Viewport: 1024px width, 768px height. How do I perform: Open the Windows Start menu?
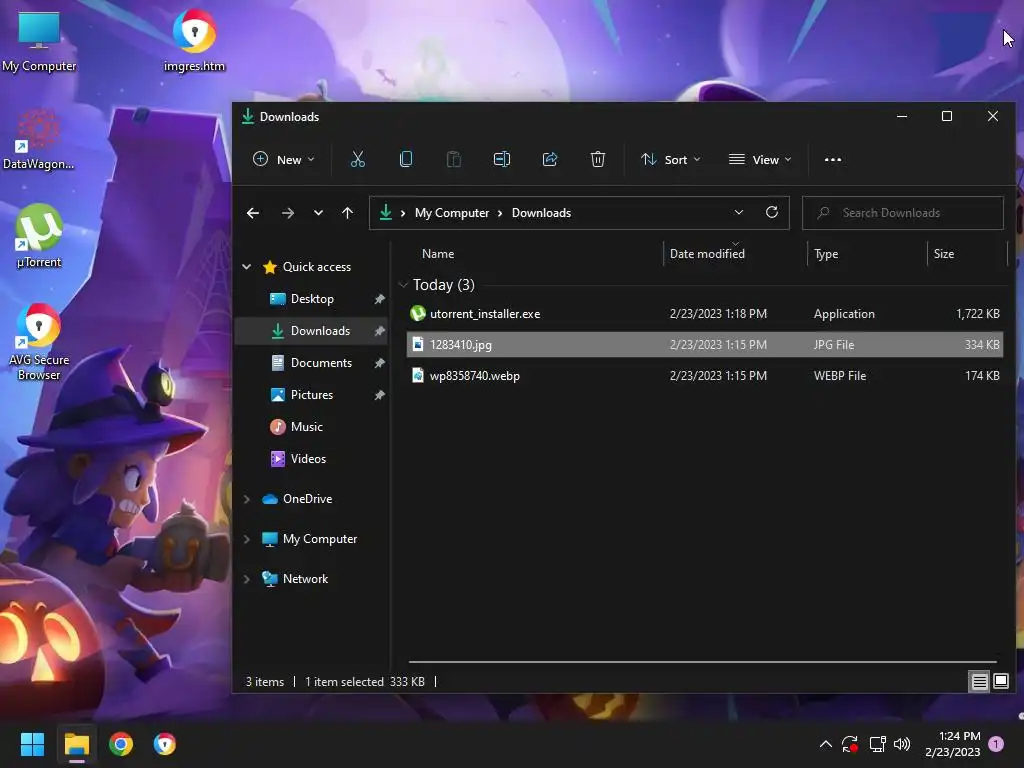[x=32, y=744]
